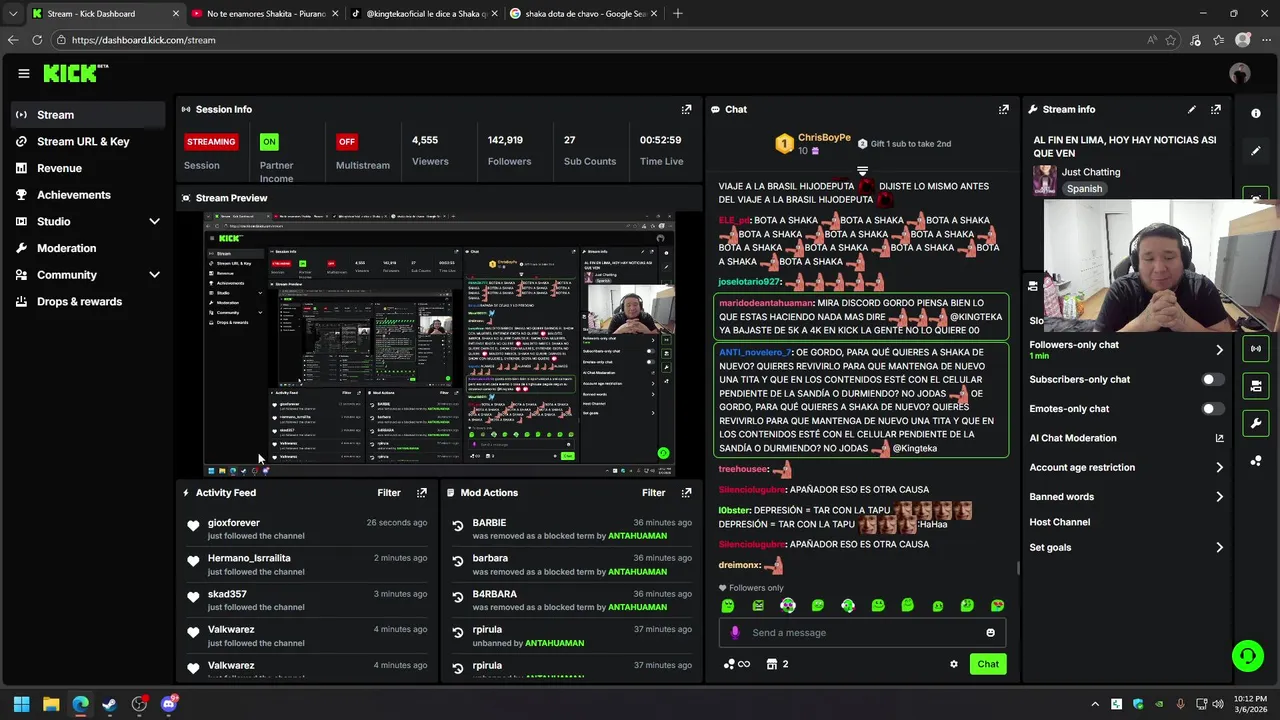
Task: Click the camera panel icon in the right rail
Action: (1256, 386)
